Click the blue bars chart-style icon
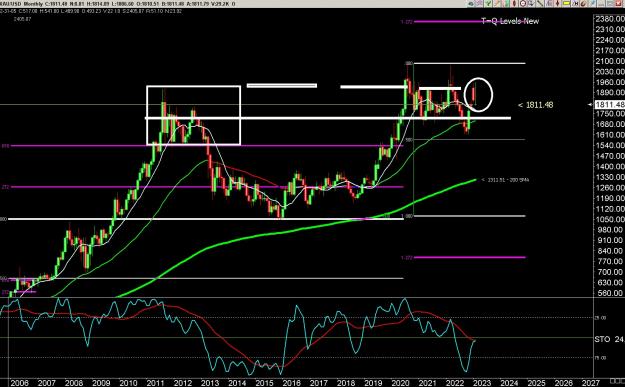The height and width of the screenshot is (387, 625). (x=548, y=4)
